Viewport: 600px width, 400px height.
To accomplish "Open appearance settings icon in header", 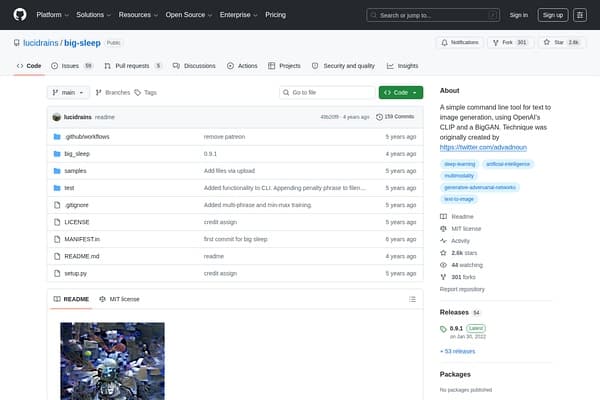I will tap(580, 15).
